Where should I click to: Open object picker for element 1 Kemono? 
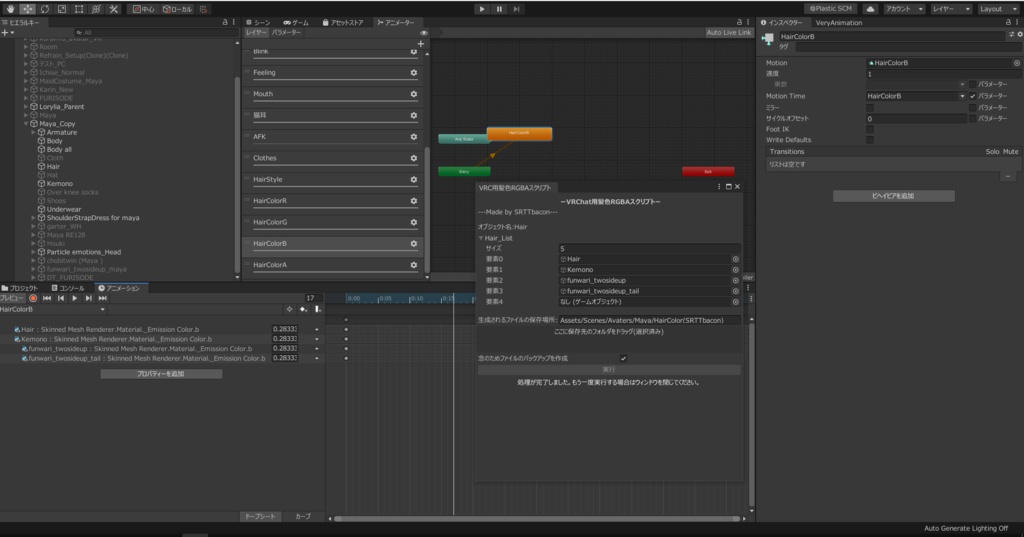735,270
